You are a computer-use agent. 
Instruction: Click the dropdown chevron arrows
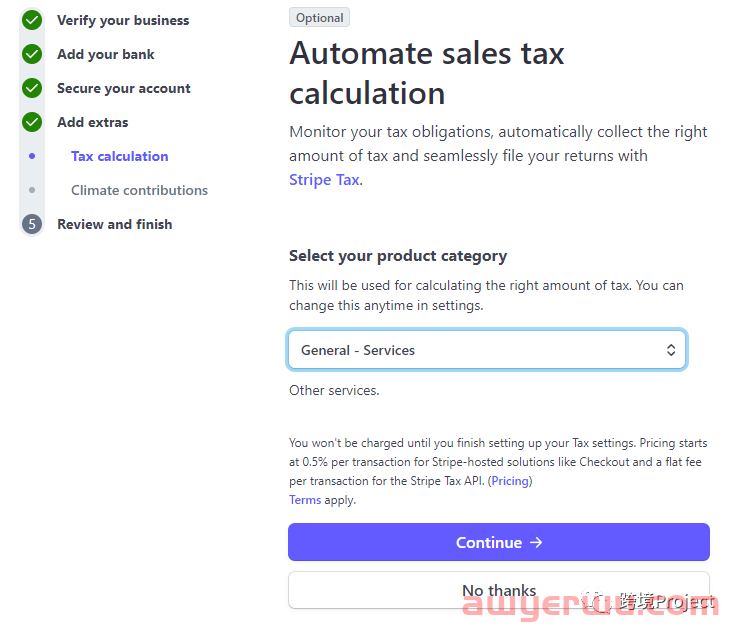(671, 350)
